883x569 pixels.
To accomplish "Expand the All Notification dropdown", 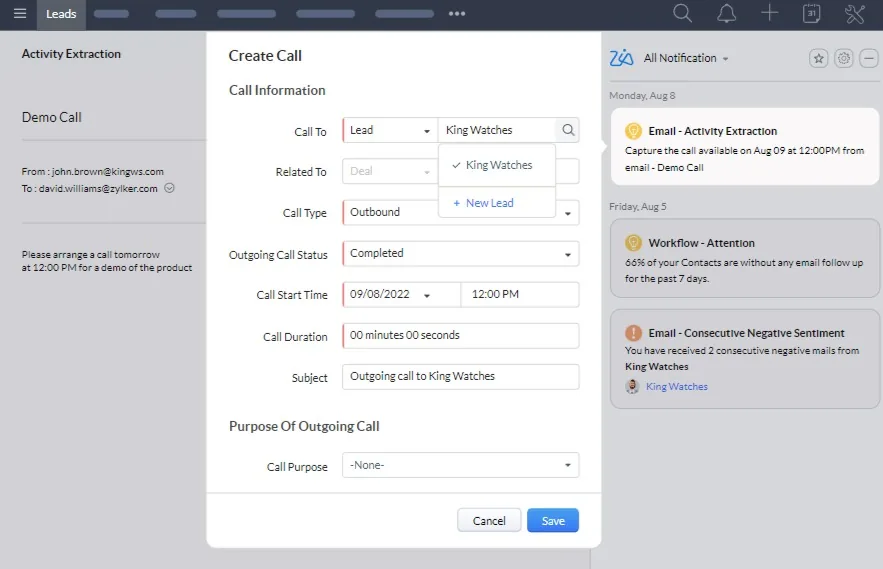I will point(686,58).
